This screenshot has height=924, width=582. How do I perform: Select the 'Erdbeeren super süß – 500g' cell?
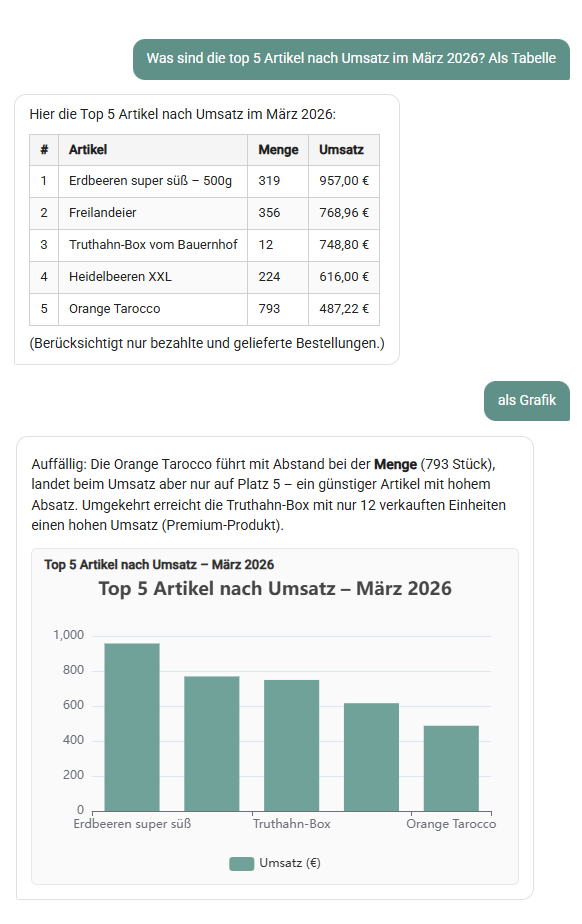(x=153, y=181)
